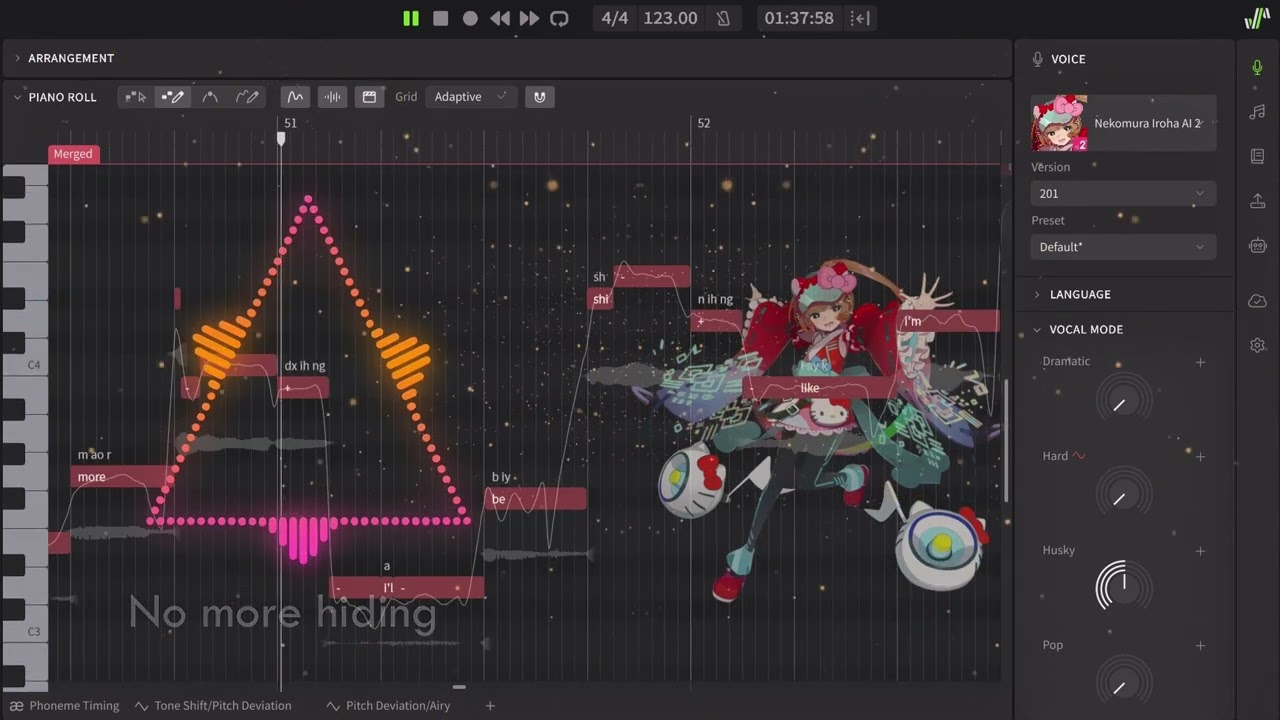This screenshot has height=720, width=1280.
Task: Open the Voice panel microphone tab
Action: click(1258, 67)
